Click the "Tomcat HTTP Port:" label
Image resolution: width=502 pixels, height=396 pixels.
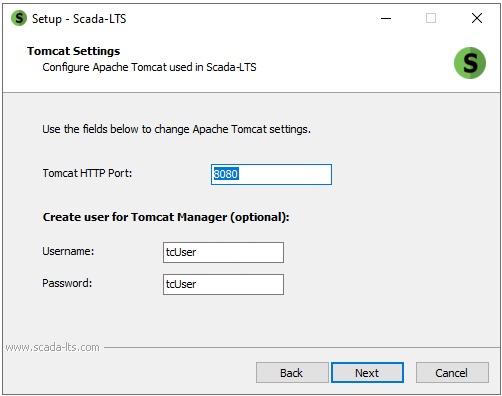click(x=87, y=173)
